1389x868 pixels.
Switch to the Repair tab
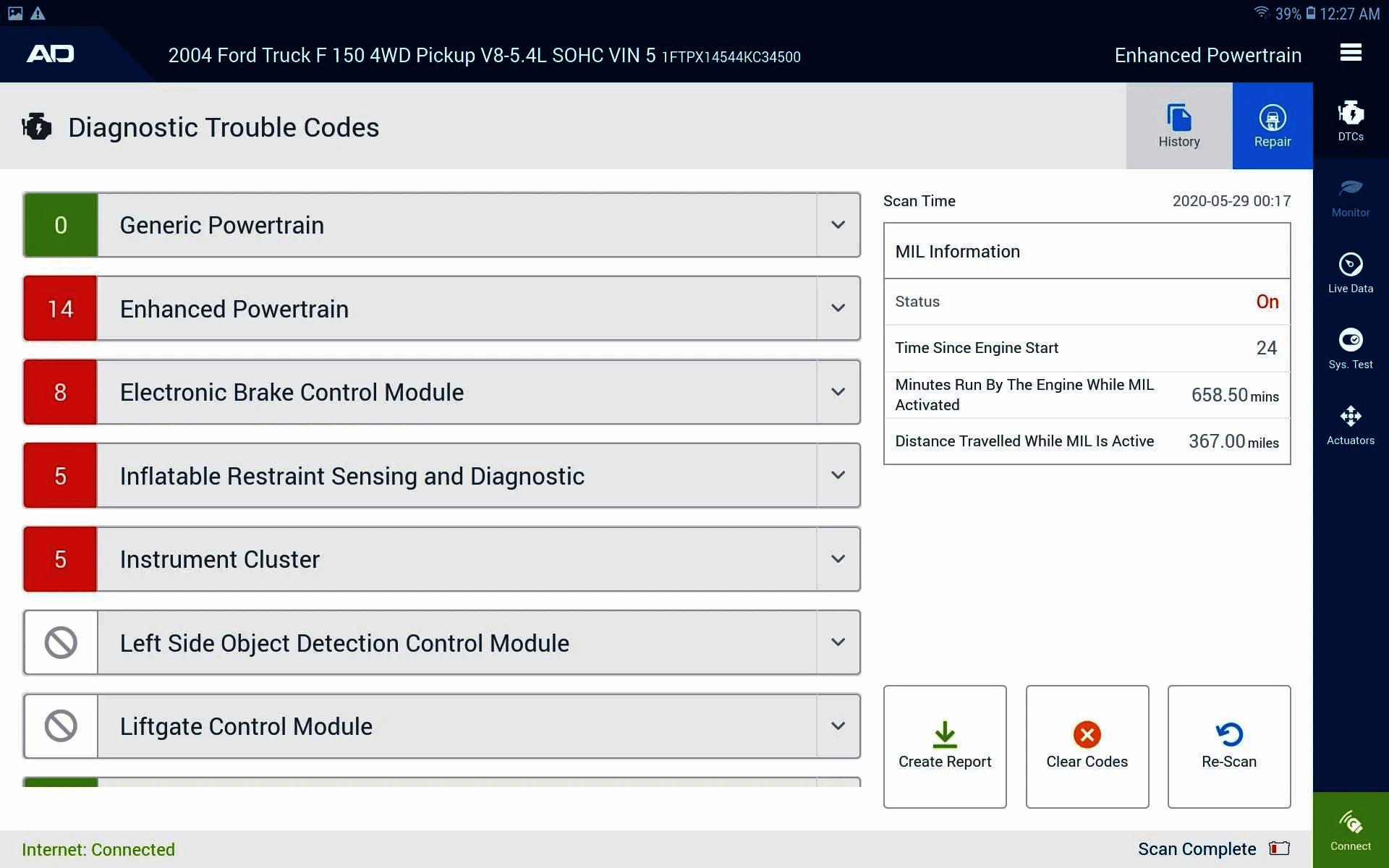pyautogui.click(x=1272, y=126)
